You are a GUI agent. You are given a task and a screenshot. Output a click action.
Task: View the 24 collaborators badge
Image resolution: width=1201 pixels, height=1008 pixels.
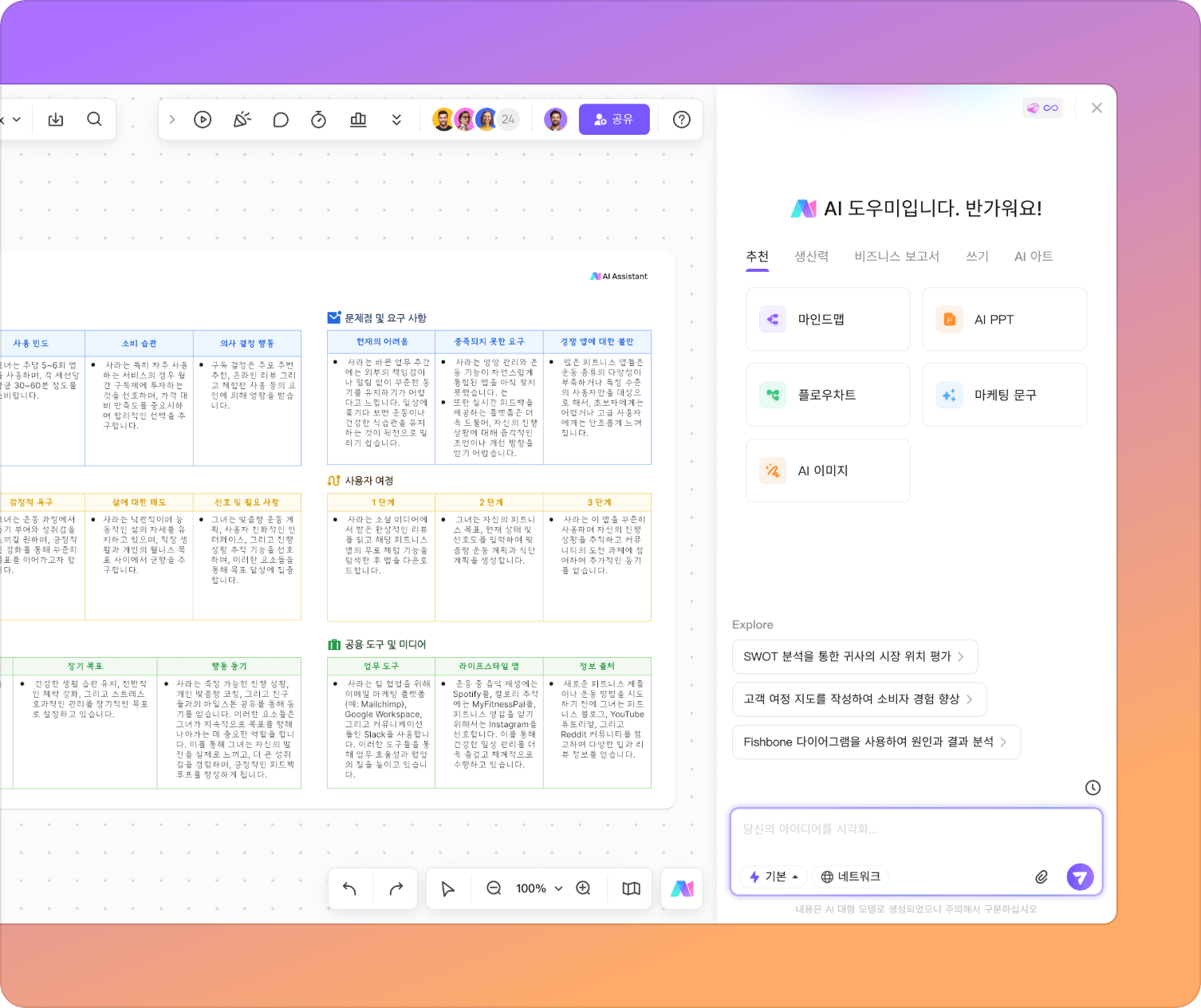[508, 120]
